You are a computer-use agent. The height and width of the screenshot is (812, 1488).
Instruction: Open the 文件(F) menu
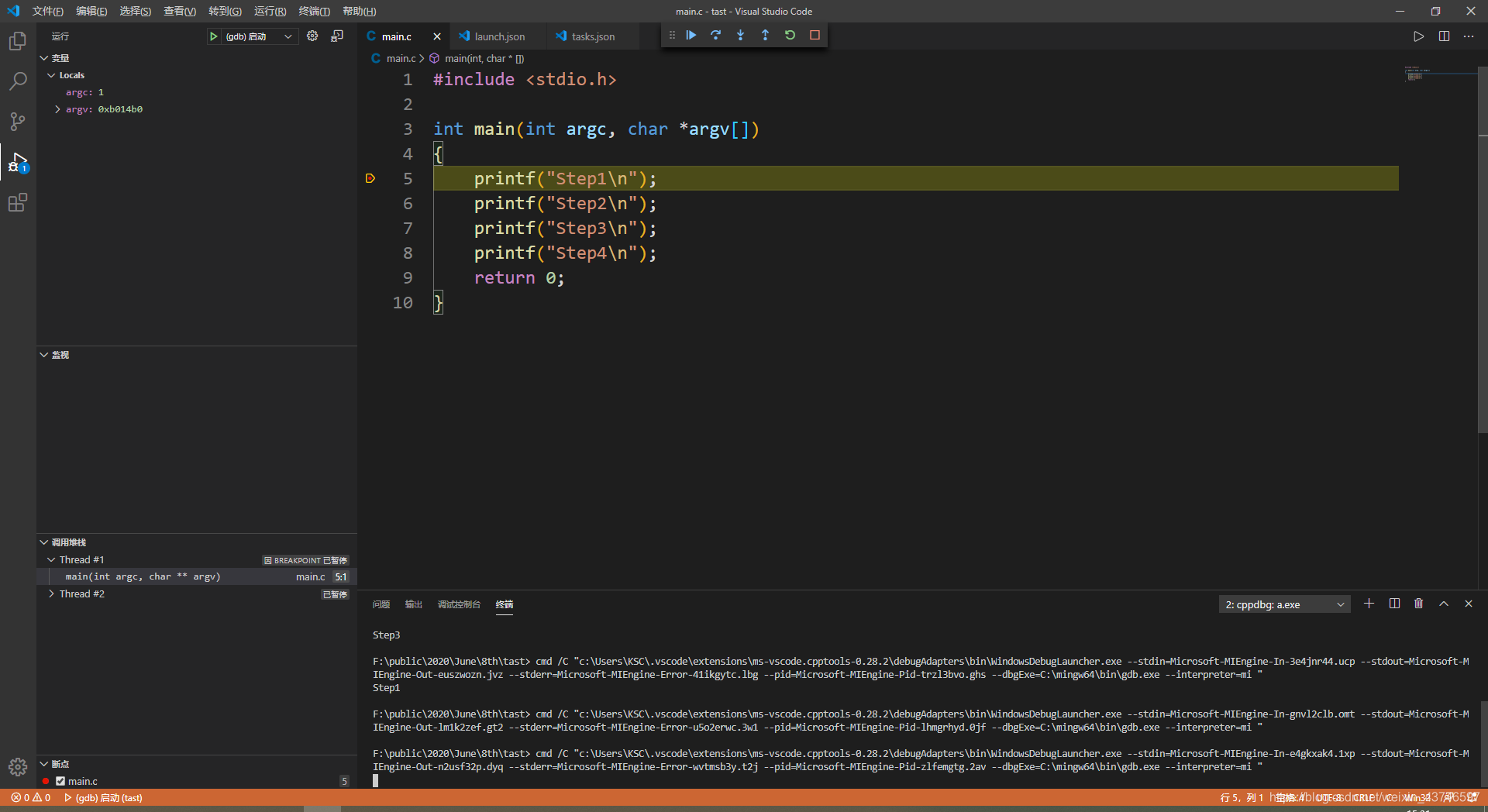pyautogui.click(x=48, y=11)
